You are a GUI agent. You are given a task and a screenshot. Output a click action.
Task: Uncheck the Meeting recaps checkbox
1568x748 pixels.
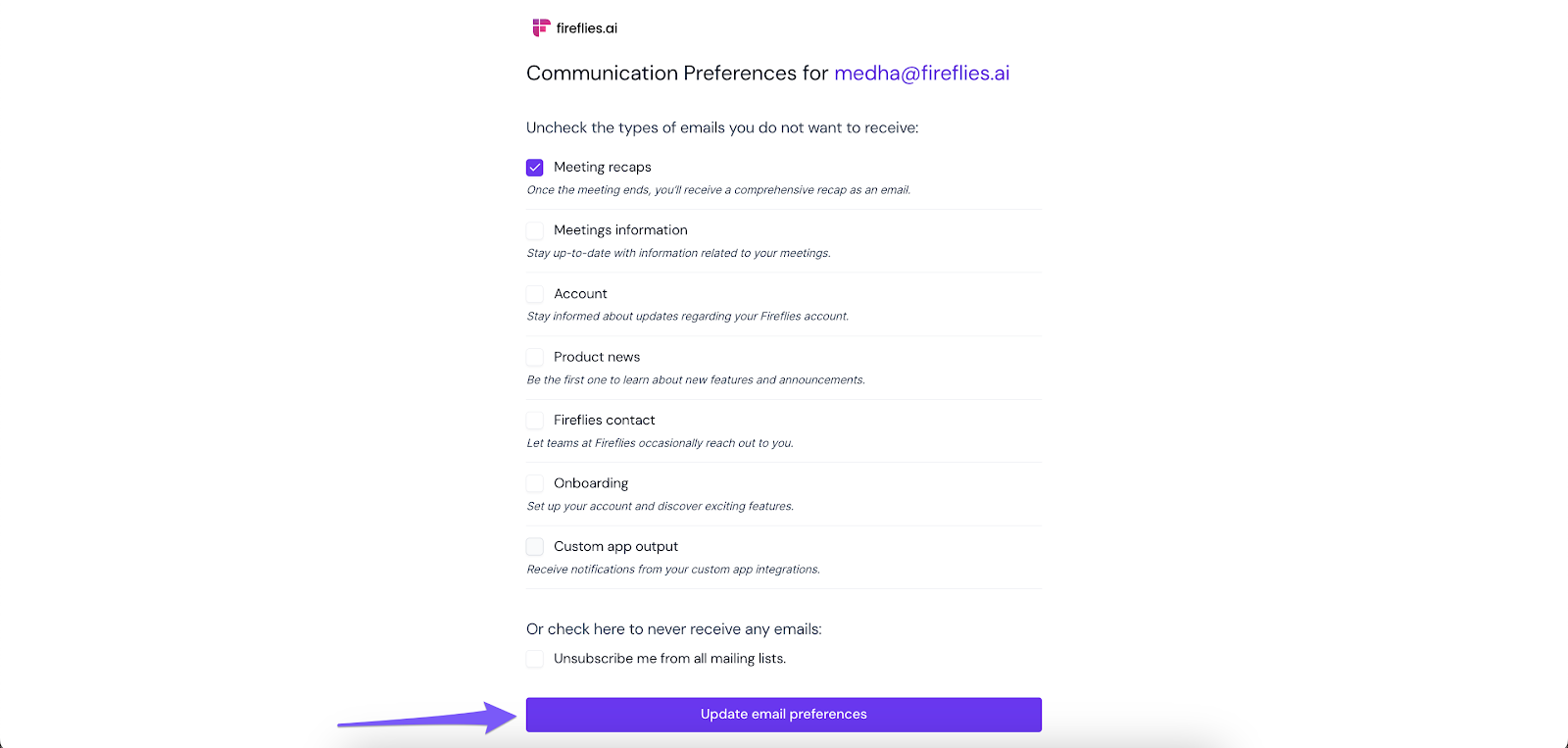tap(535, 168)
